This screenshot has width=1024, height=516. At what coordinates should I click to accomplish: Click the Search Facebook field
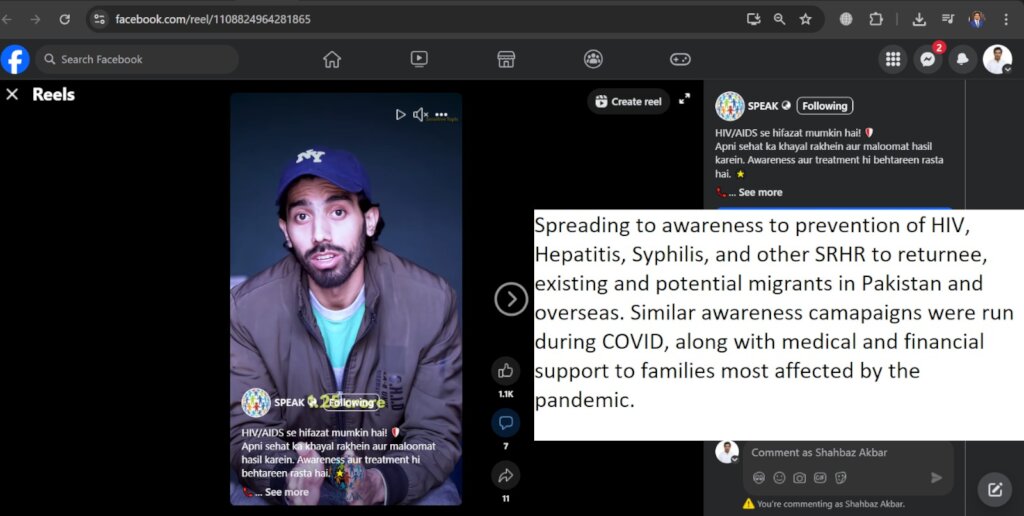pyautogui.click(x=138, y=59)
